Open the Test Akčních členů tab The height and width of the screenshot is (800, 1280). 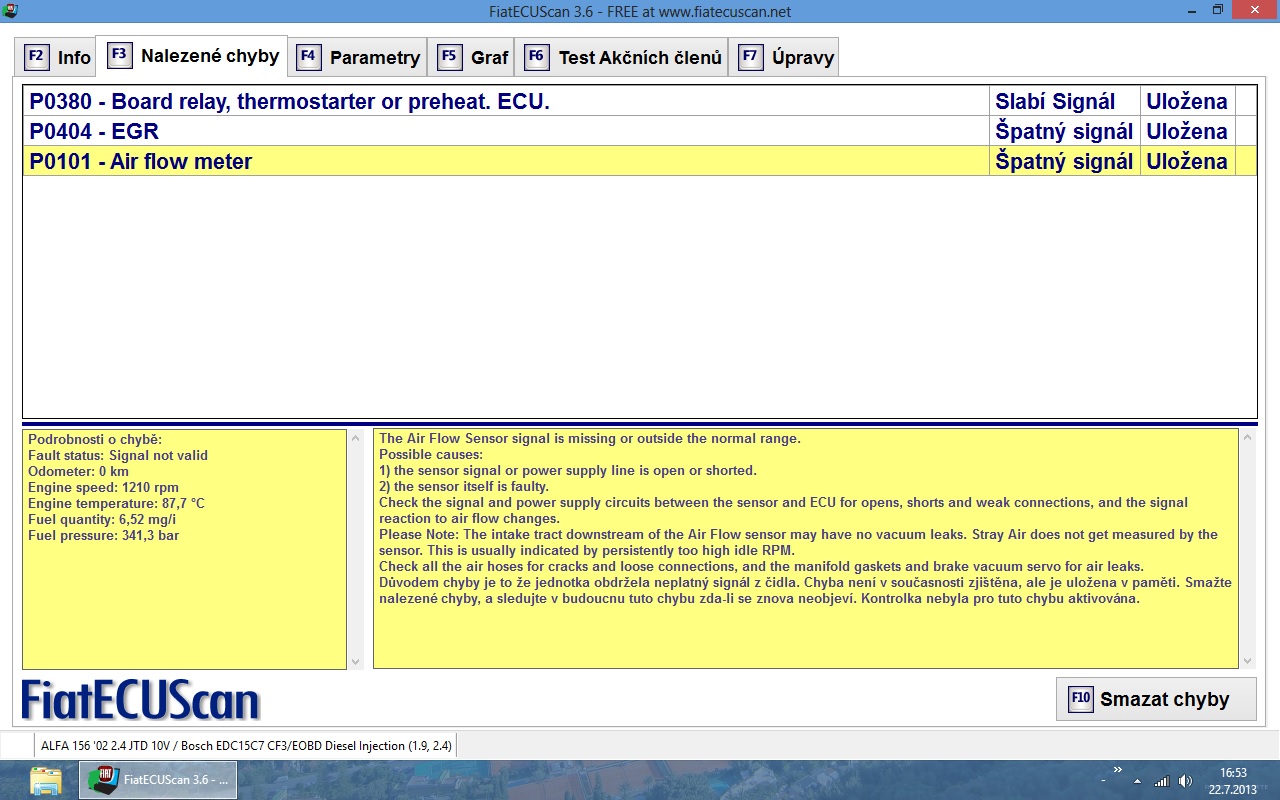click(x=624, y=57)
